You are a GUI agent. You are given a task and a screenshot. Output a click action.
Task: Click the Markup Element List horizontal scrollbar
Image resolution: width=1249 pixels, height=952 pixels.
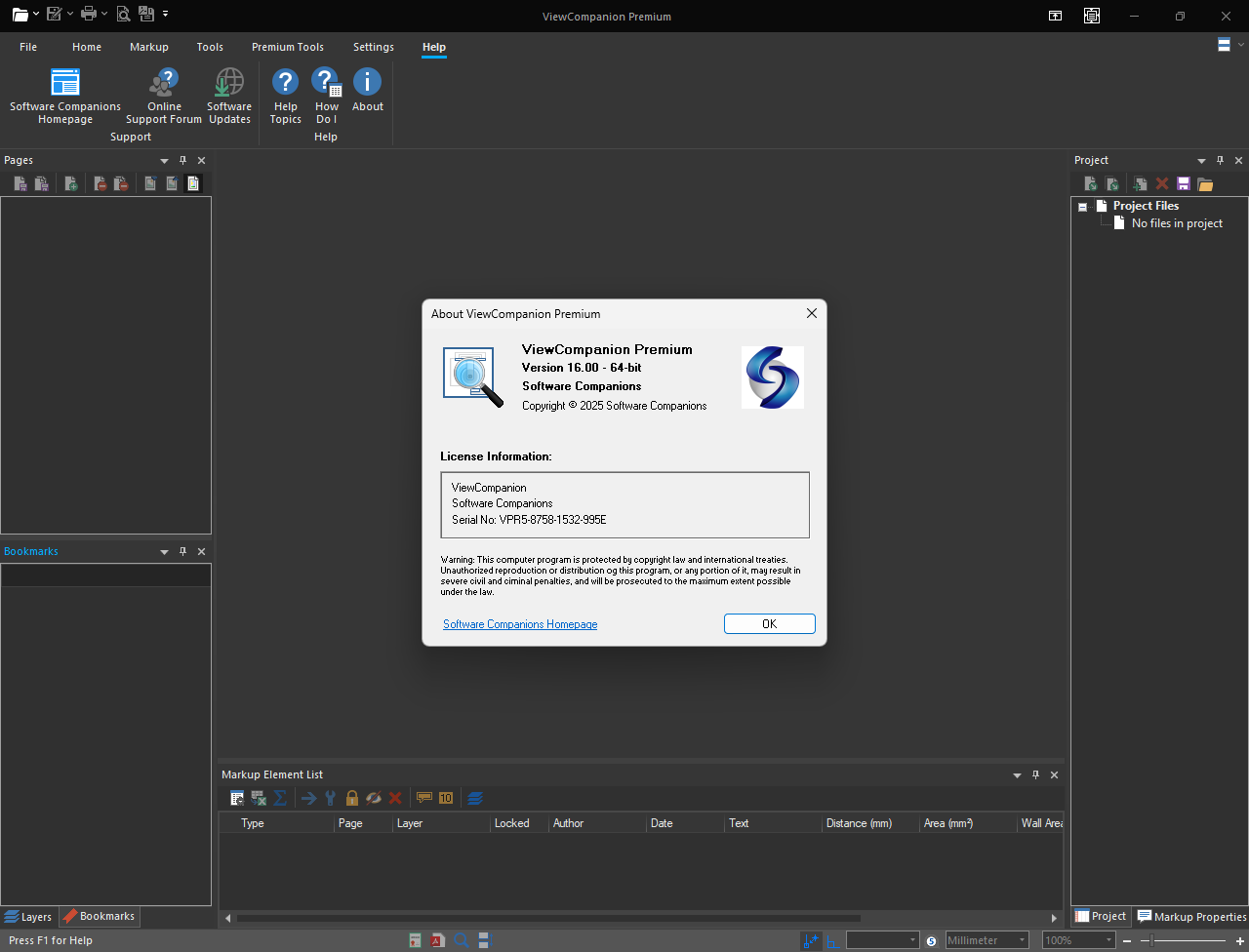(x=548, y=918)
